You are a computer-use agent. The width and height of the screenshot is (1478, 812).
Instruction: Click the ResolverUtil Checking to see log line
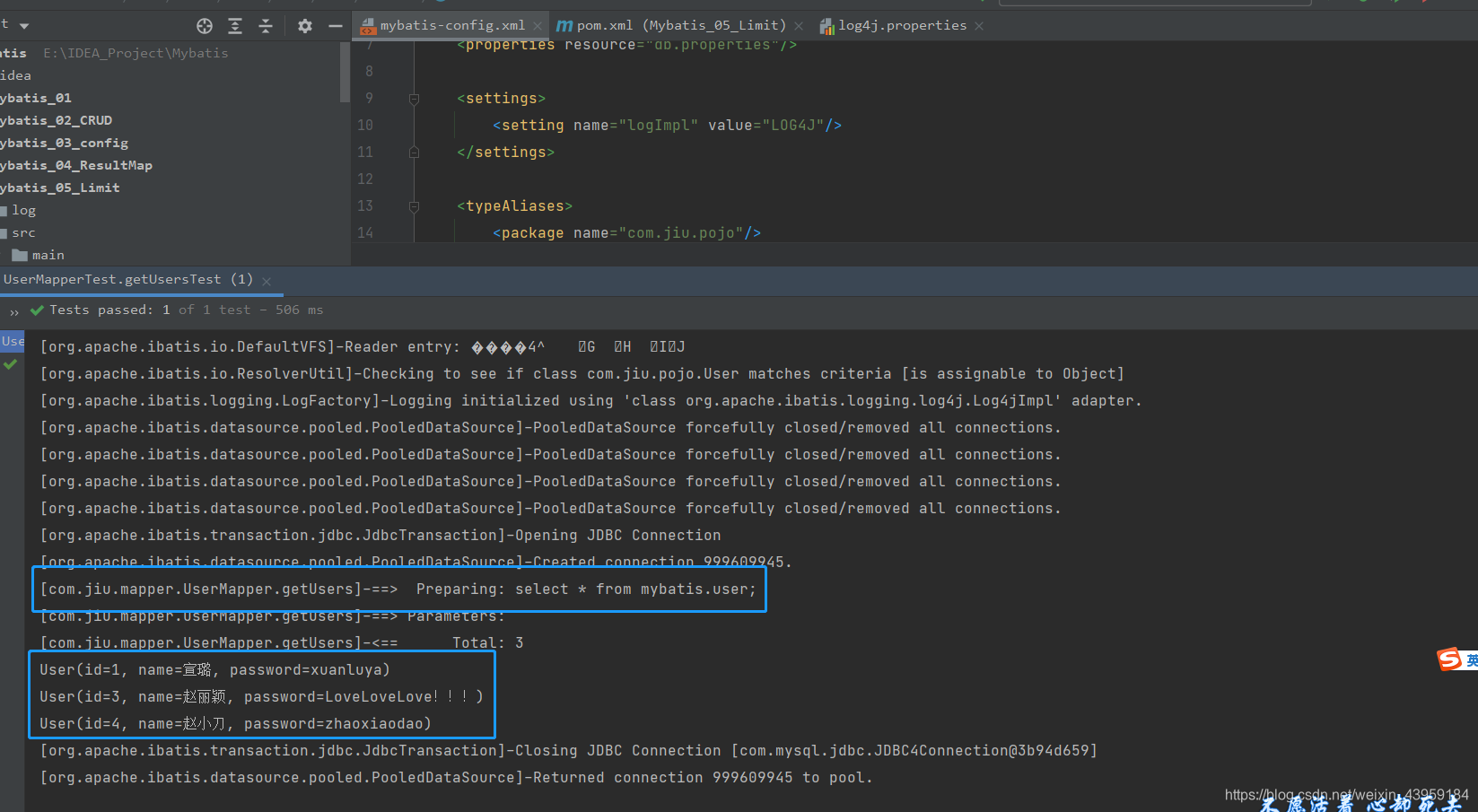582,374
